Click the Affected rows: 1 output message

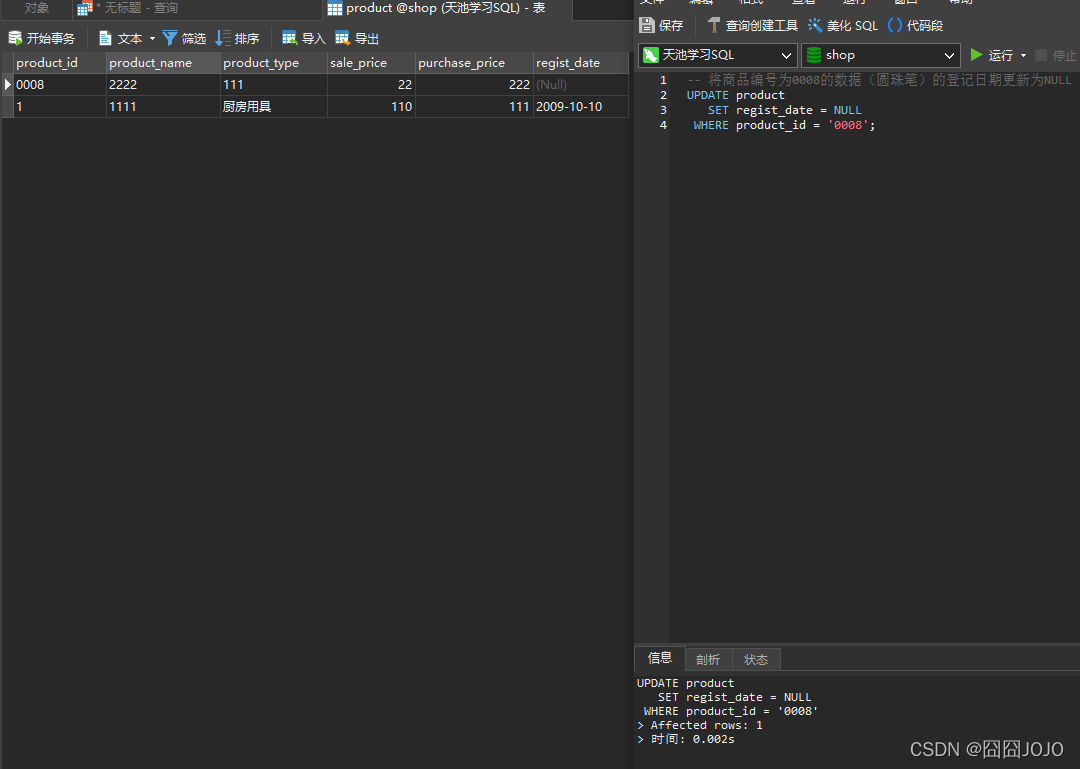(700, 725)
